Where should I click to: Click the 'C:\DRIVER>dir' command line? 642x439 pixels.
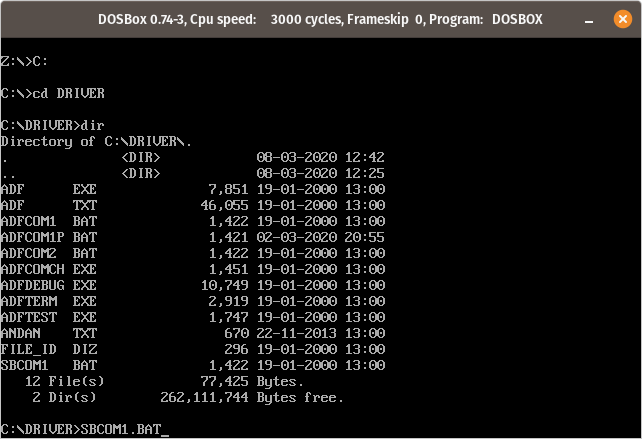pyautogui.click(x=52, y=126)
